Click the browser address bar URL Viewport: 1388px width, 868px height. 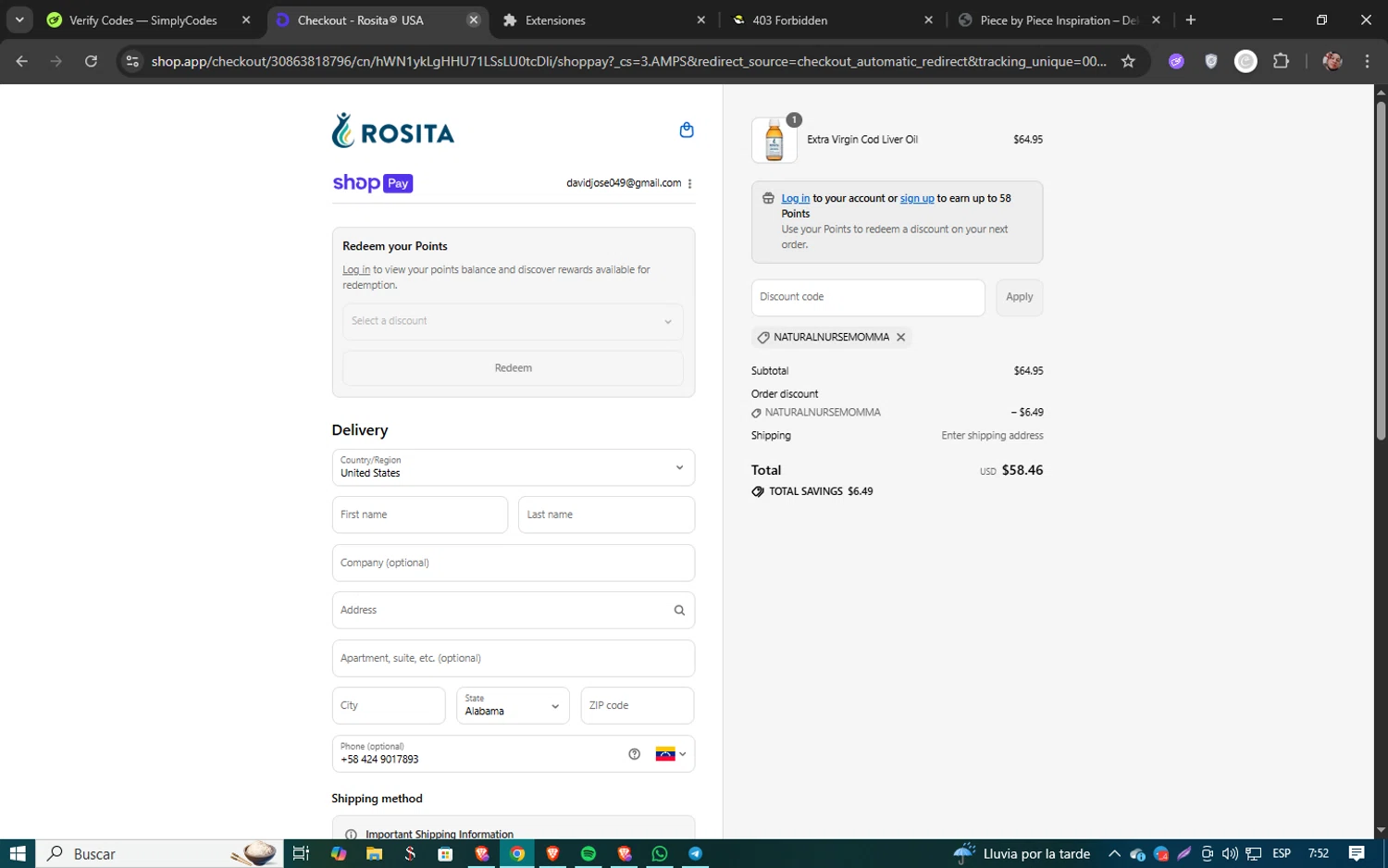(628, 61)
